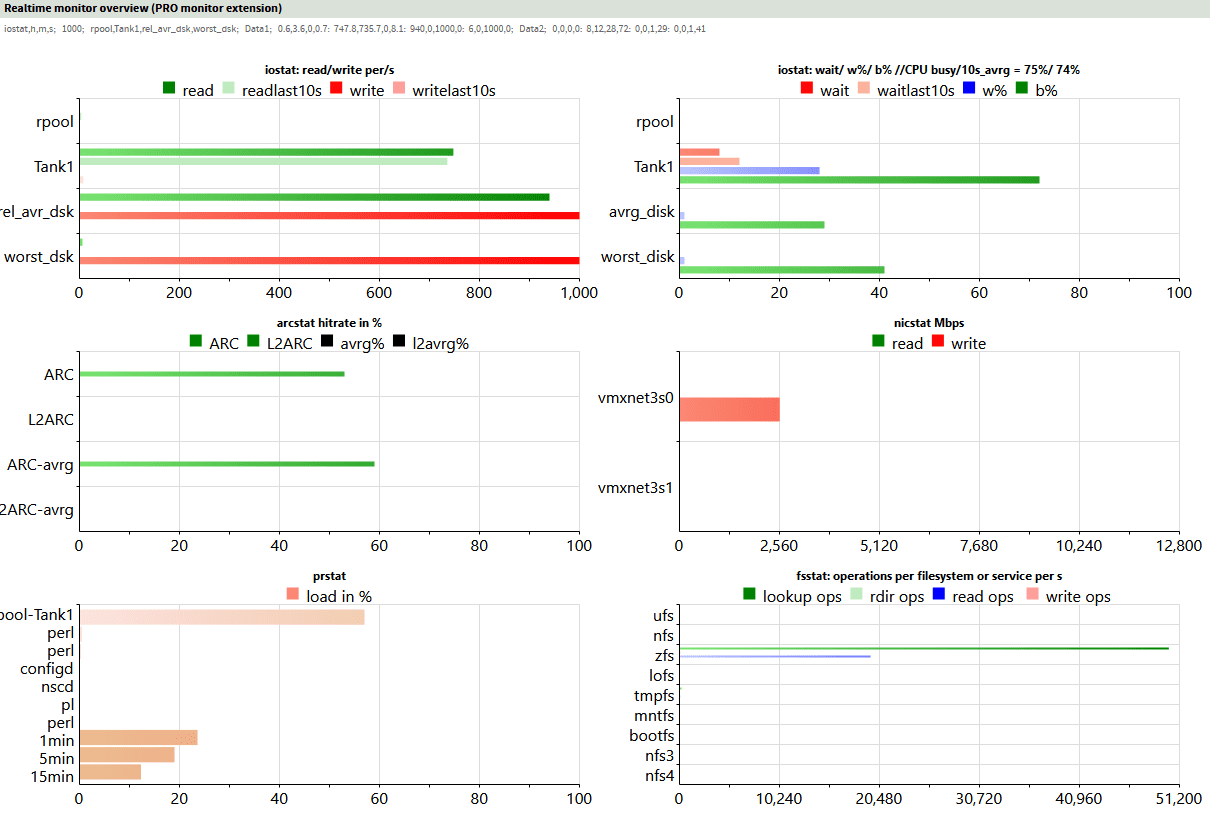
Task: Click the blue 'w%' legend swatch
Action: coord(968,89)
